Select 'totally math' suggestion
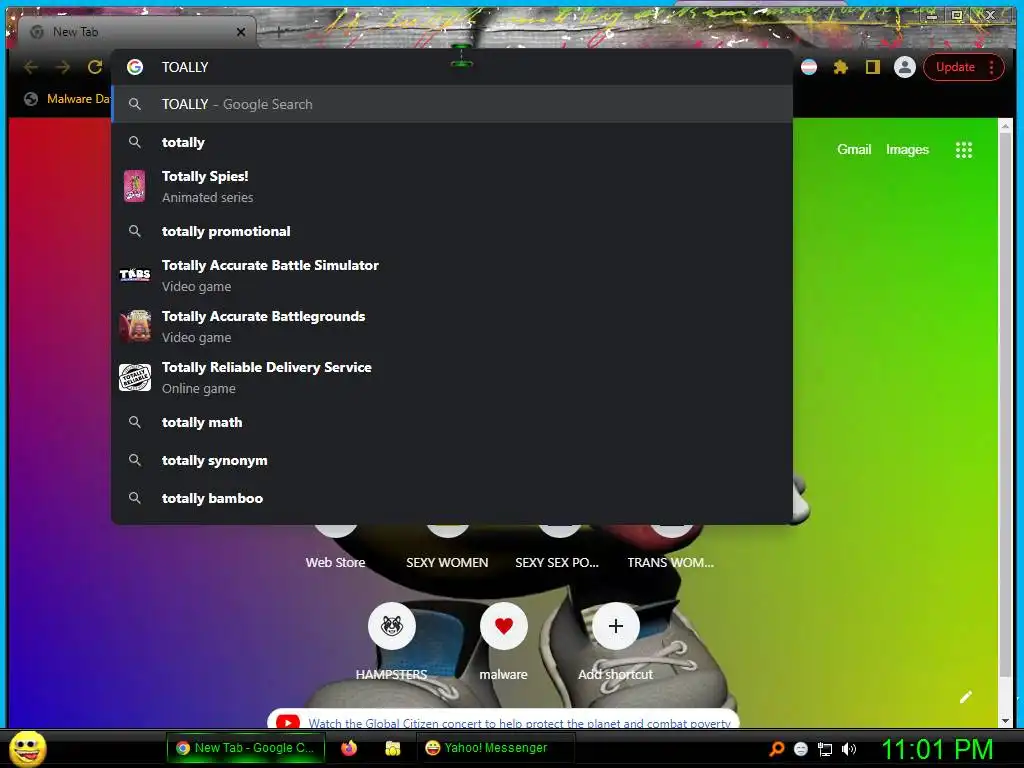This screenshot has height=768, width=1024. click(x=452, y=422)
